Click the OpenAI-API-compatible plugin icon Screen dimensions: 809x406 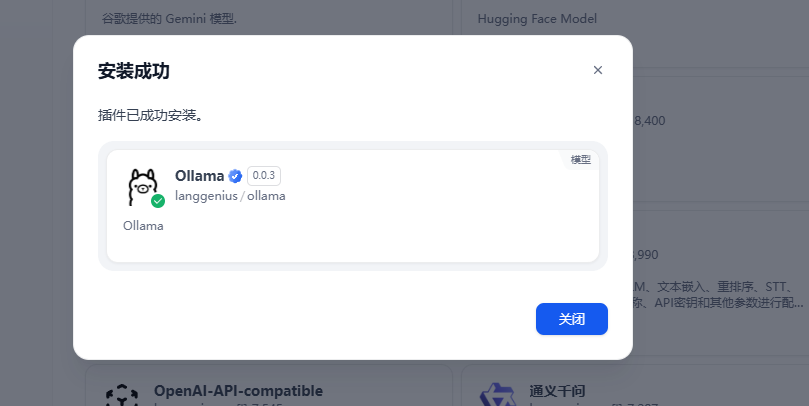[122, 395]
